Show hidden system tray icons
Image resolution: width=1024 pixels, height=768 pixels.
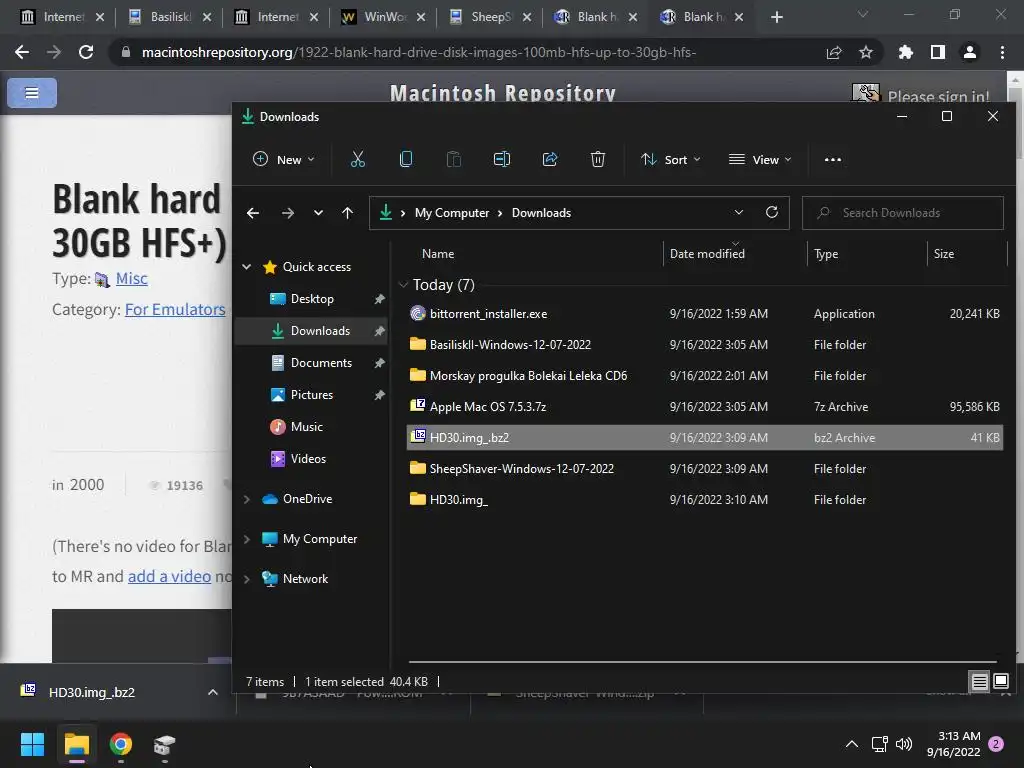click(852, 744)
